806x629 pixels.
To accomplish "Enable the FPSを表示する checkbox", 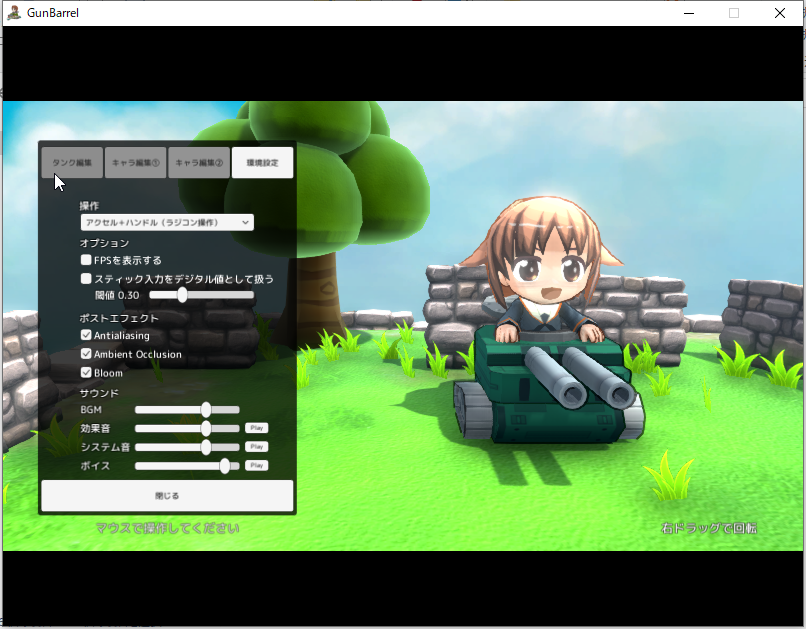I will [x=86, y=260].
